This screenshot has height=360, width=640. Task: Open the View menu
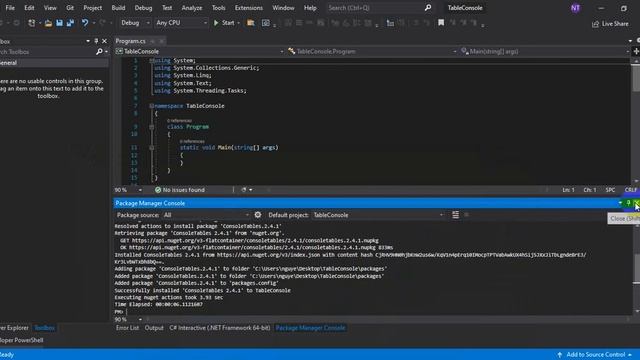point(50,8)
